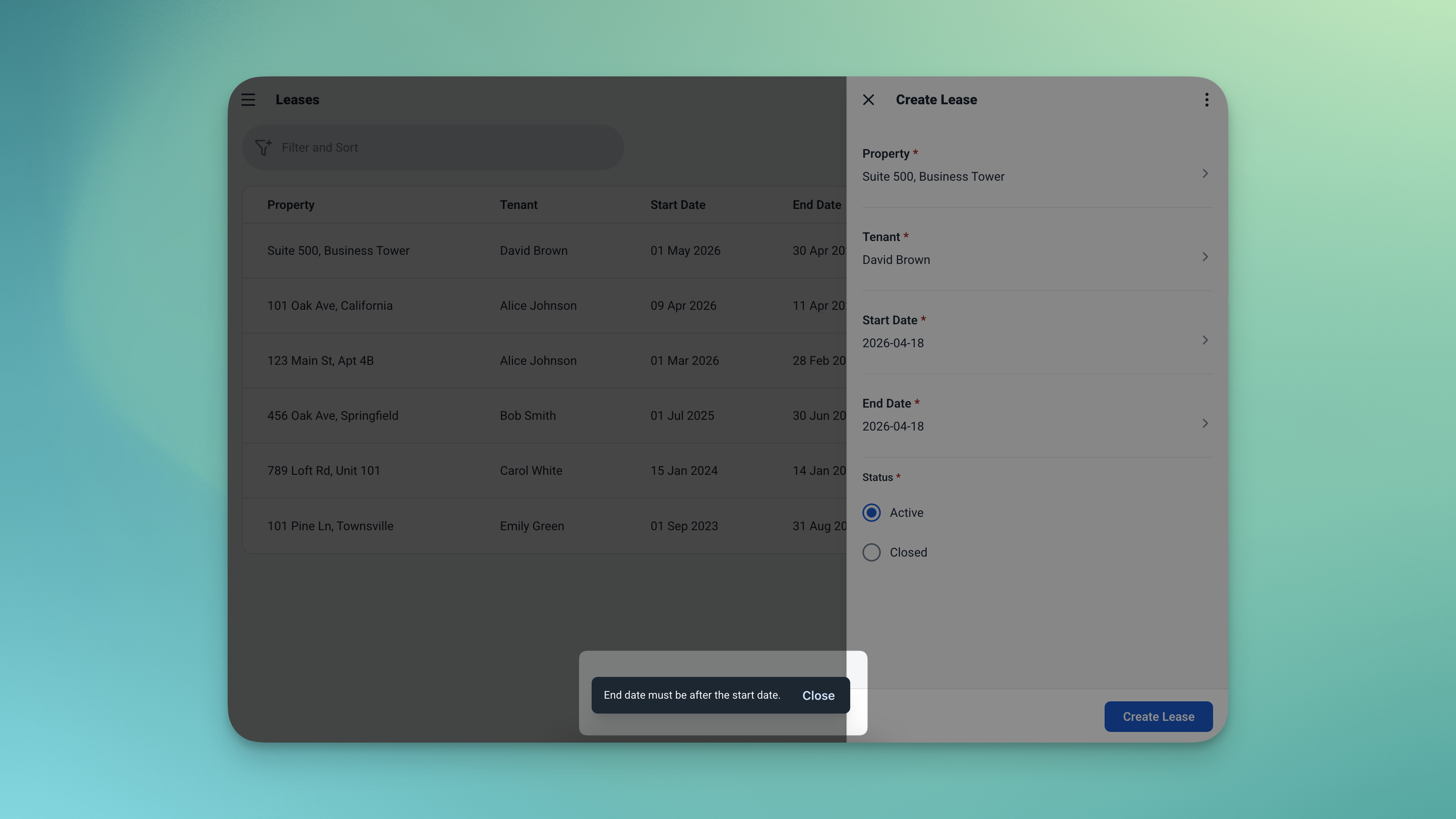Viewport: 1456px width, 819px height.
Task: Open the 101 Oak Ave, California lease row
Action: point(330,306)
